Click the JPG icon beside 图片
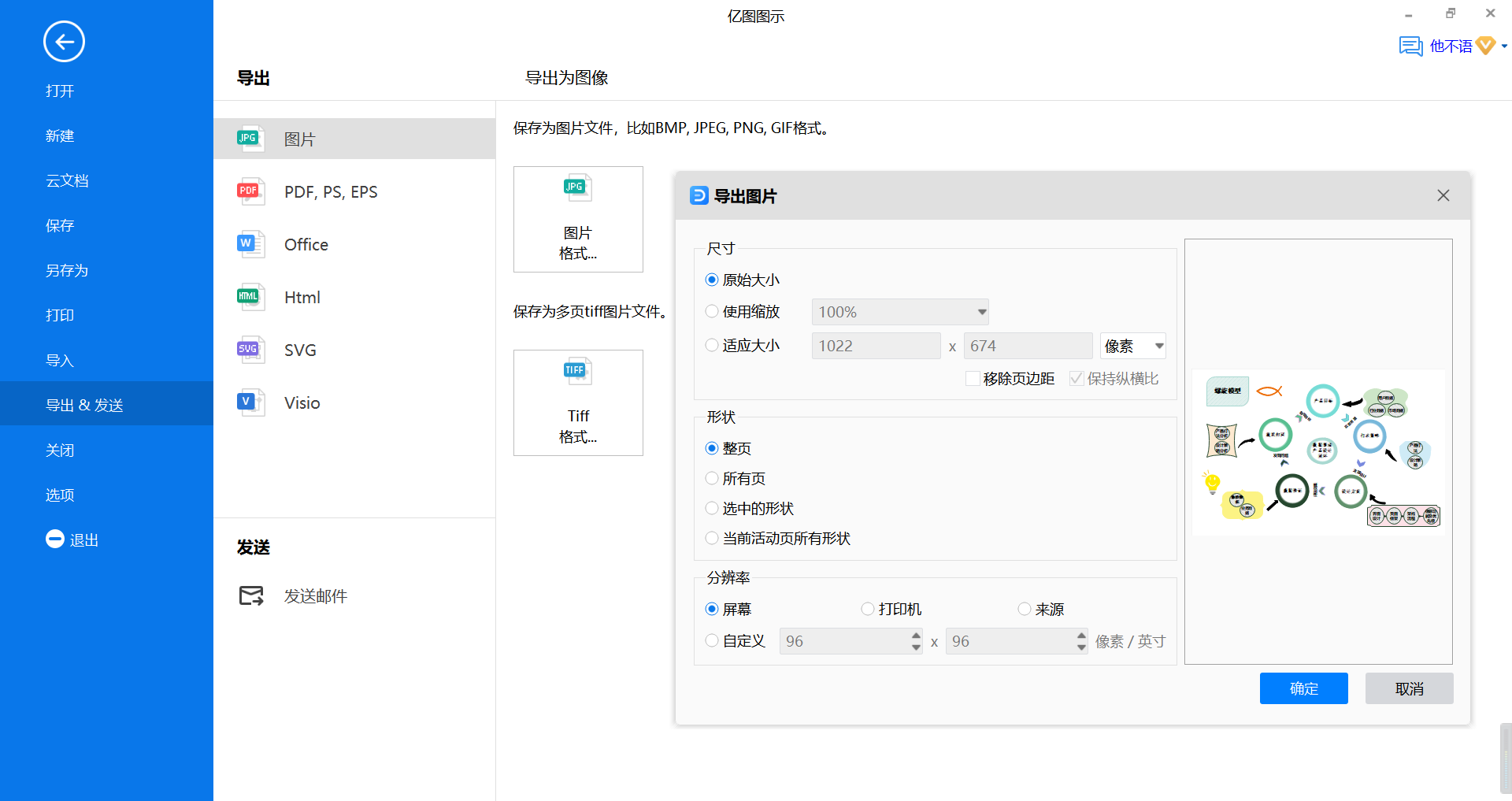 tap(250, 139)
